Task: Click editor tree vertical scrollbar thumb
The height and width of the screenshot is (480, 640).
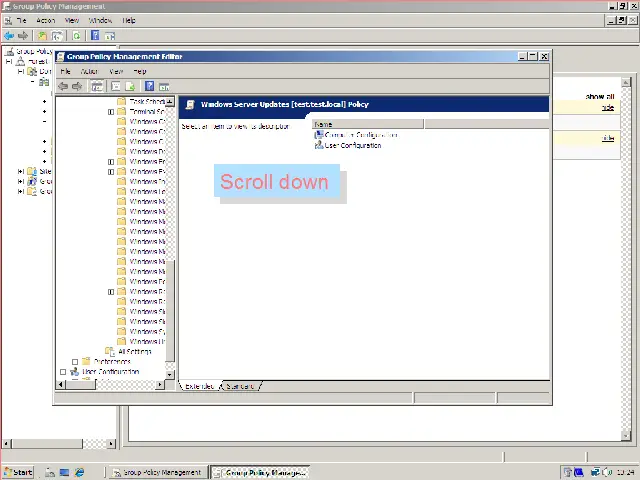Action: pyautogui.click(x=170, y=310)
